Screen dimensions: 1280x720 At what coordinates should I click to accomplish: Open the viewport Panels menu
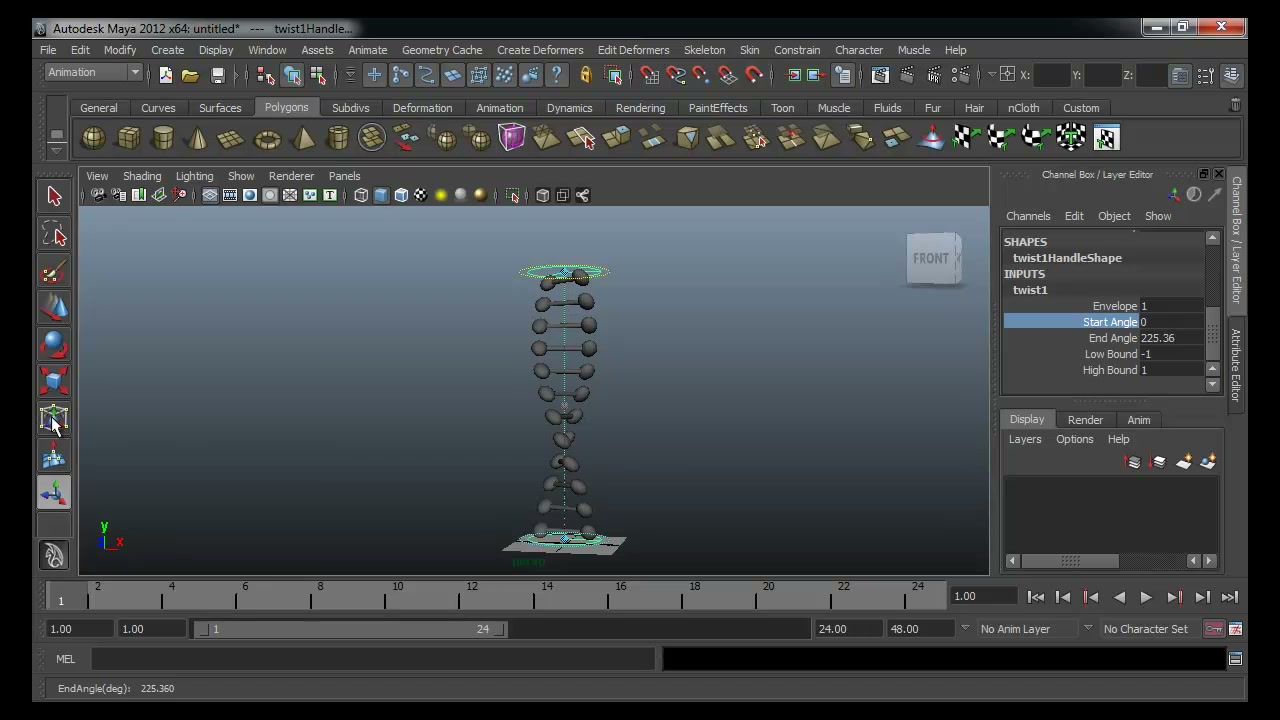pyautogui.click(x=344, y=176)
